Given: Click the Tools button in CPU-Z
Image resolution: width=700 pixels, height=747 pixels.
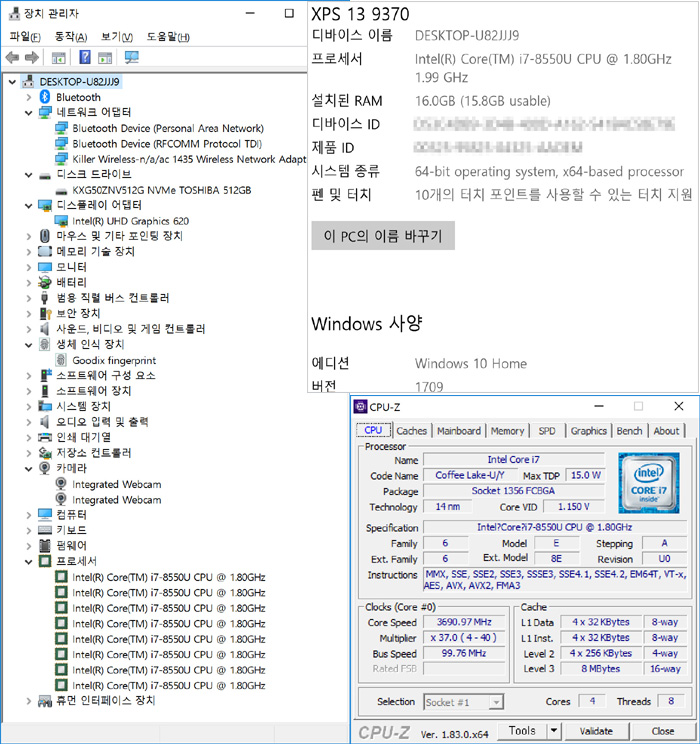Looking at the screenshot, I should pyautogui.click(x=522, y=730).
